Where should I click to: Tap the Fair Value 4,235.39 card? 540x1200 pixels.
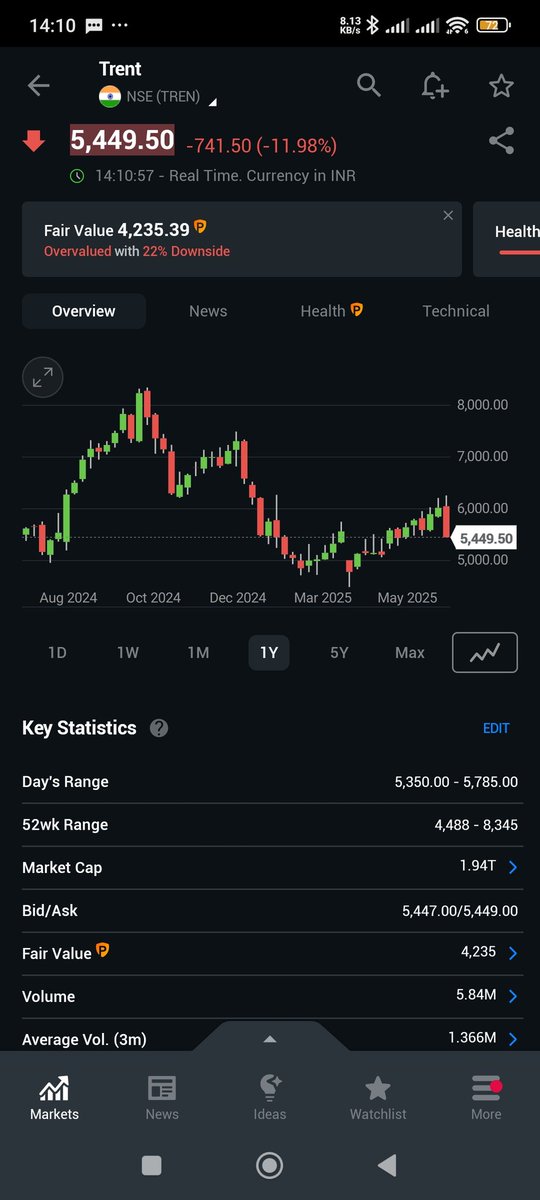pyautogui.click(x=242, y=240)
